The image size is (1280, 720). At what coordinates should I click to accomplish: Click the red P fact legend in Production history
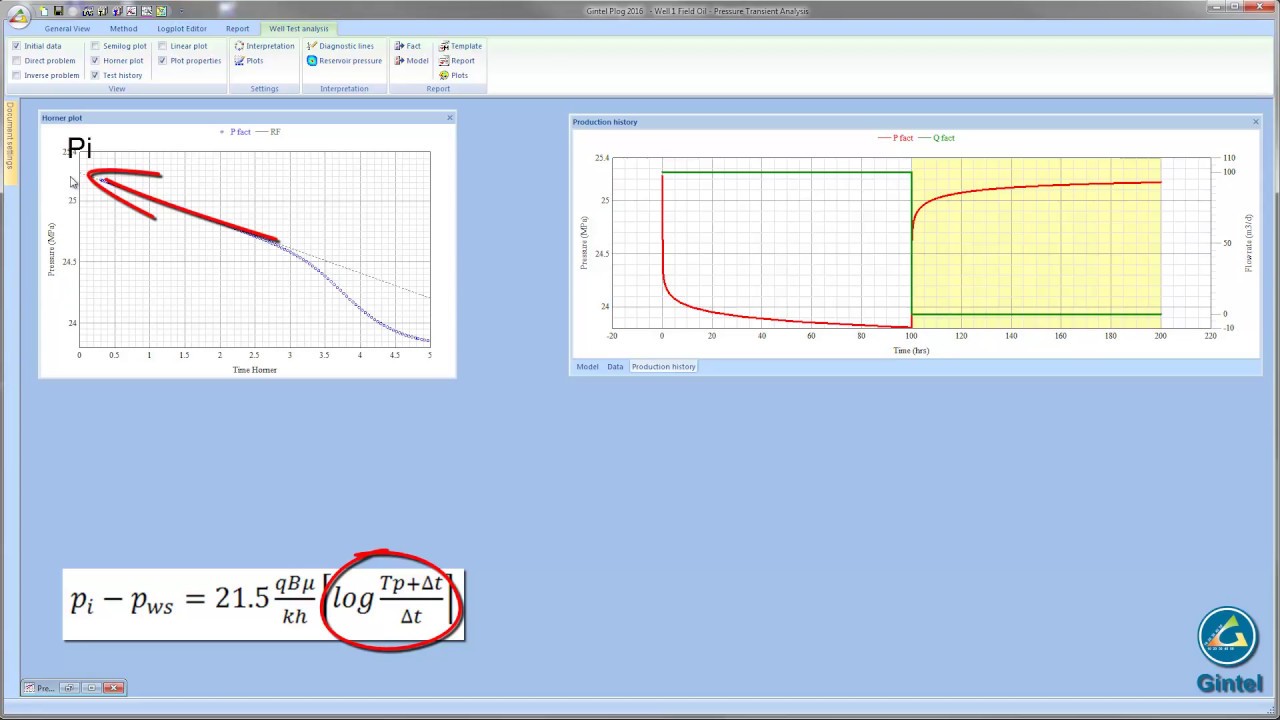895,138
